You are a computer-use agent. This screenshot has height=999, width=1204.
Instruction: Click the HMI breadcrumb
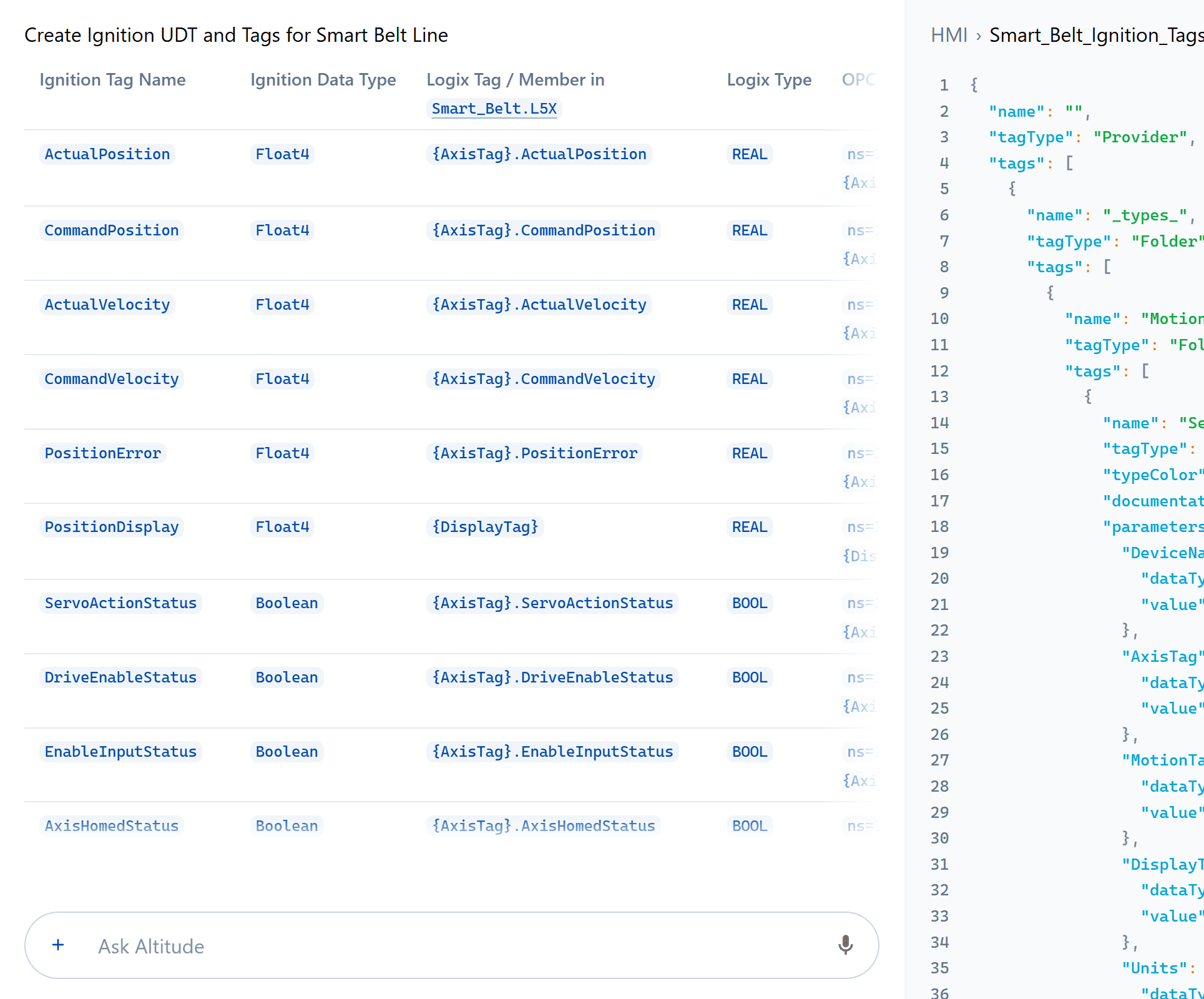tap(949, 35)
